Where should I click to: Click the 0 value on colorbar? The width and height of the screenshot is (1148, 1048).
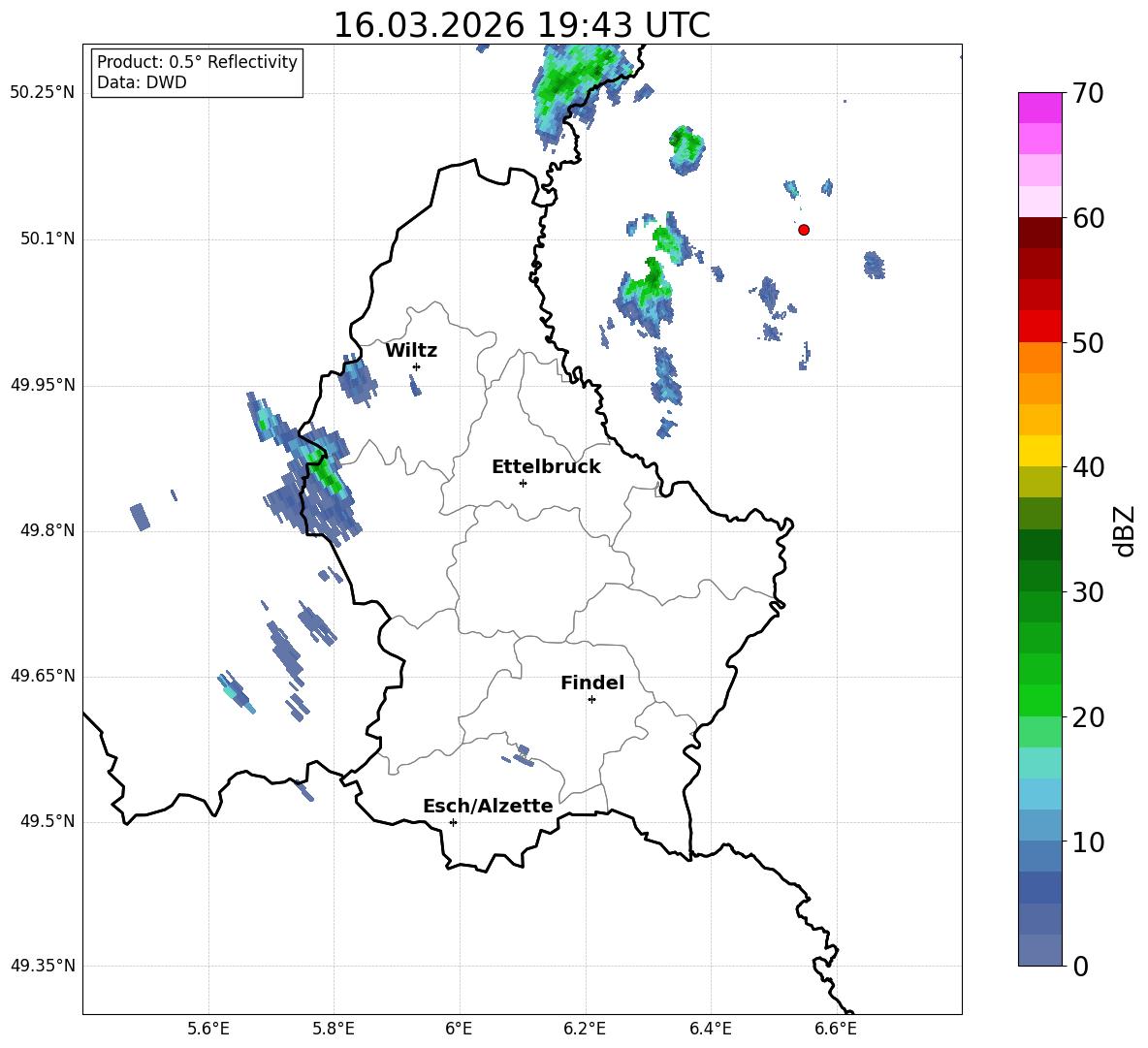(x=1080, y=966)
